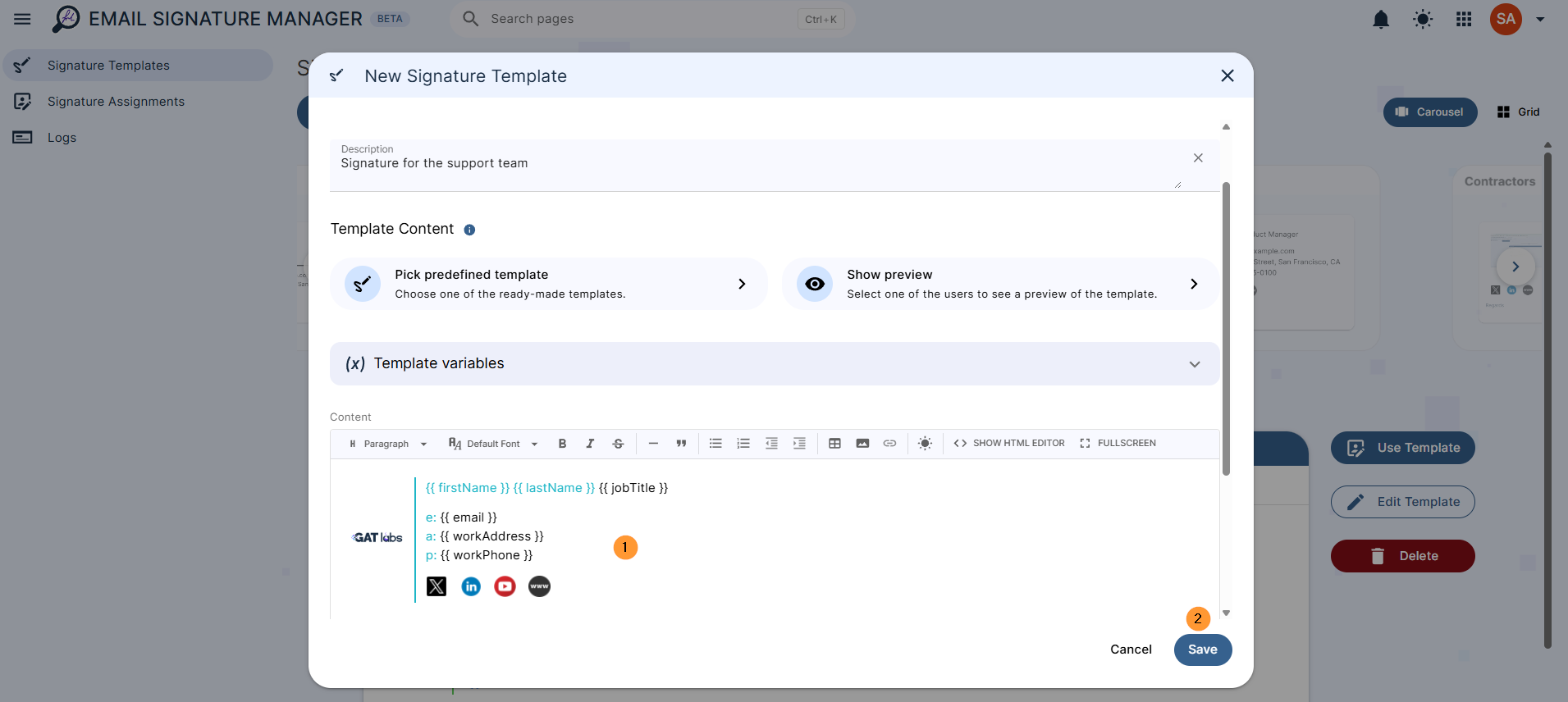1568x702 pixels.
Task: Click the LinkedIn icon in signature
Action: click(471, 586)
